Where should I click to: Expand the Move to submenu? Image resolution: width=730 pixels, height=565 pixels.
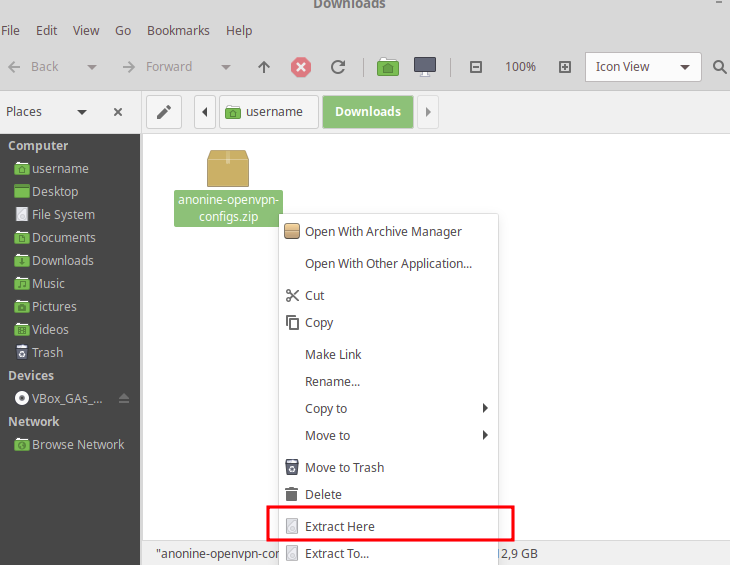(x=388, y=436)
